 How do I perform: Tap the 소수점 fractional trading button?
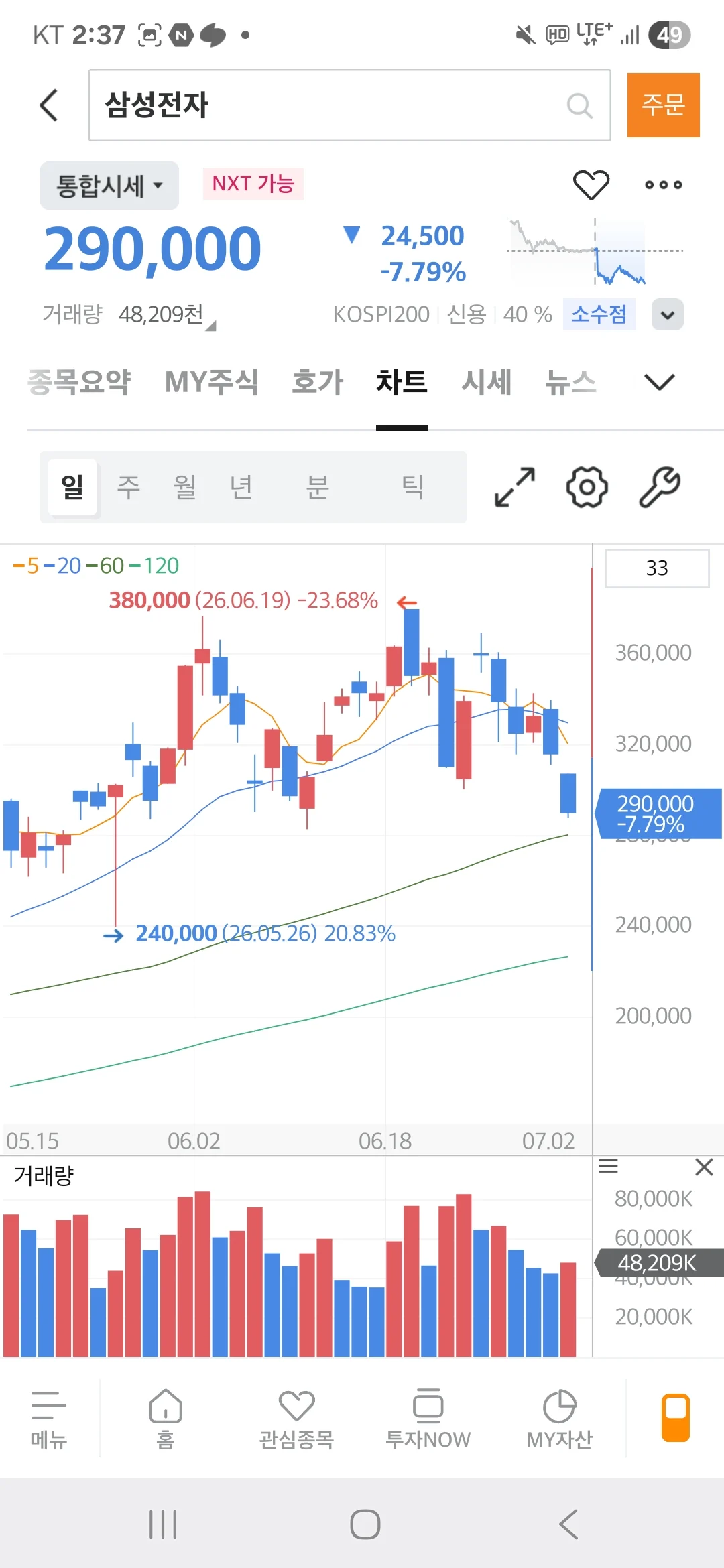coord(599,314)
